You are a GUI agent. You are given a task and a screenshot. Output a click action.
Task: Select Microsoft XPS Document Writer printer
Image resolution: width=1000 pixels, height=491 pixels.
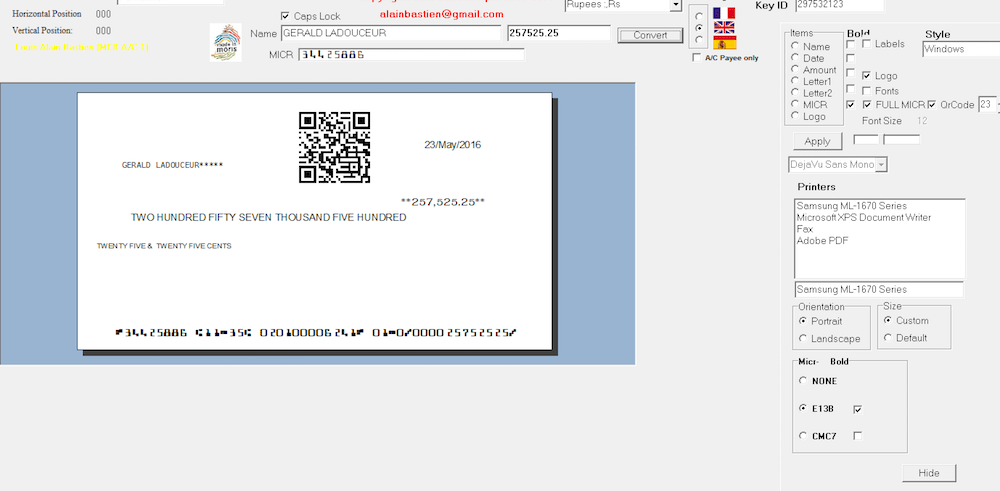(x=864, y=217)
